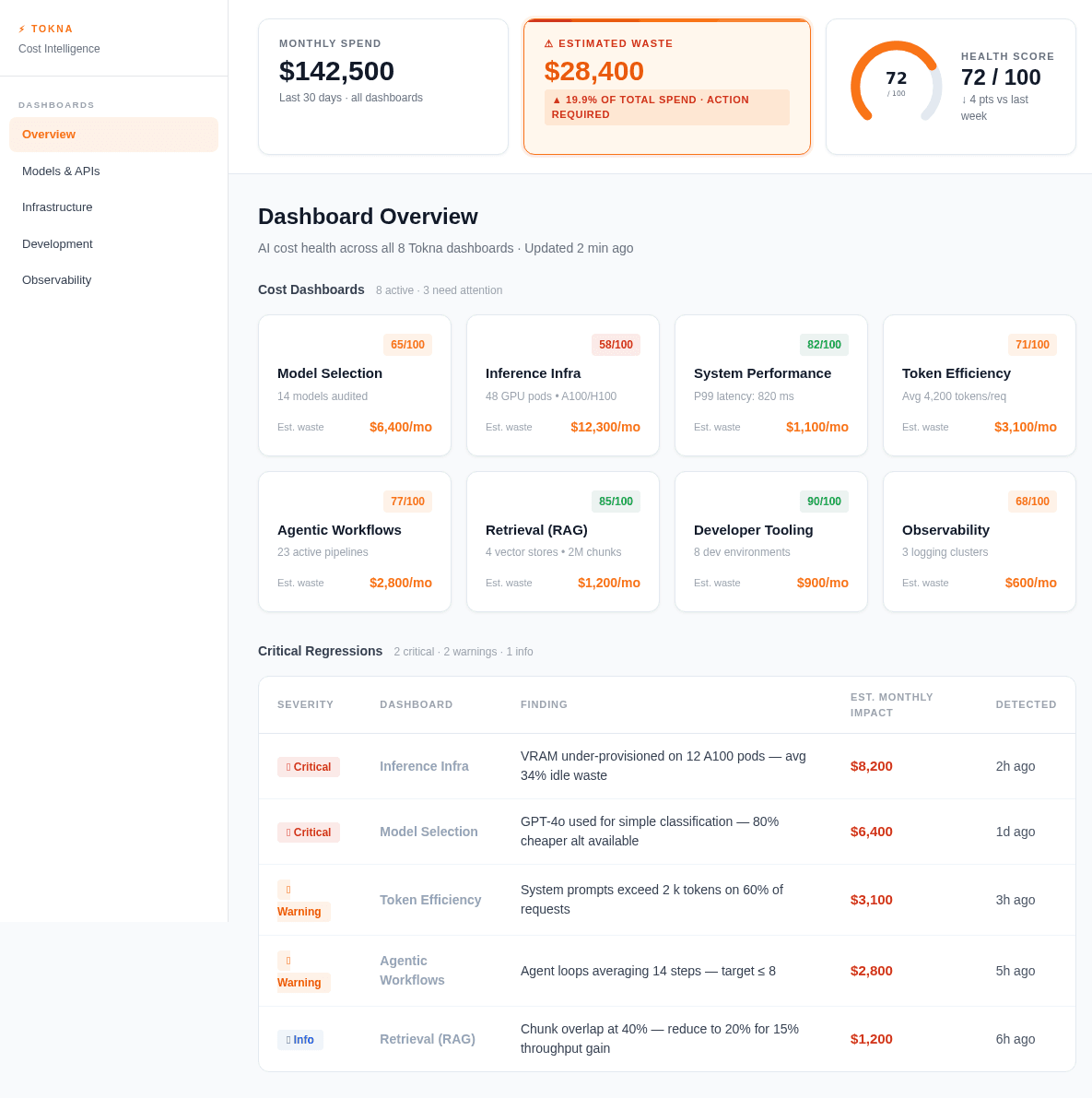Click the 71/100 score badge
The height and width of the screenshot is (1098, 1092).
coord(1032,345)
